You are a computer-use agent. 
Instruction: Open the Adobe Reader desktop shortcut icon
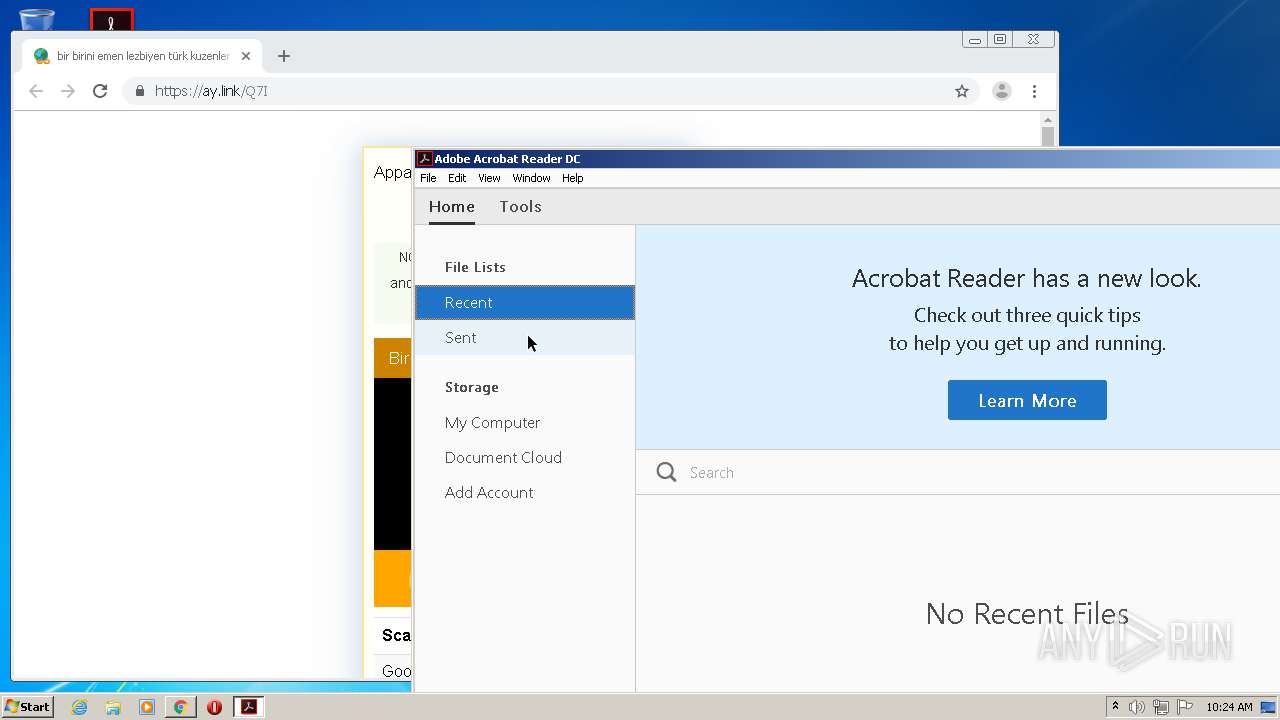pyautogui.click(x=112, y=19)
